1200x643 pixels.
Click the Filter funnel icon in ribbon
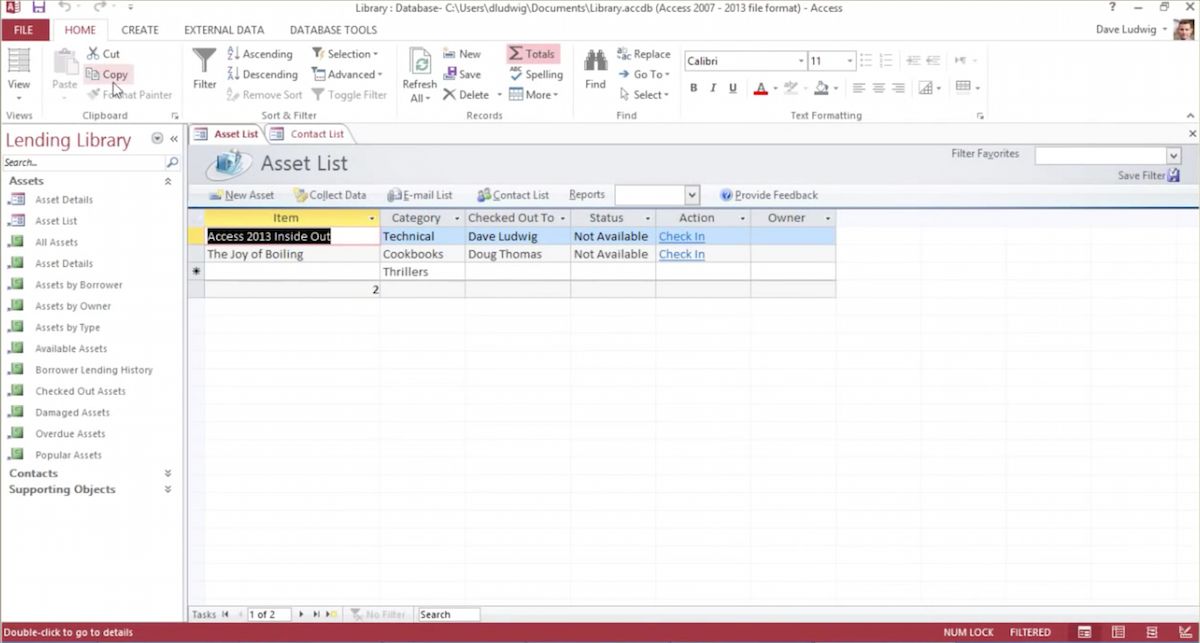pyautogui.click(x=204, y=61)
